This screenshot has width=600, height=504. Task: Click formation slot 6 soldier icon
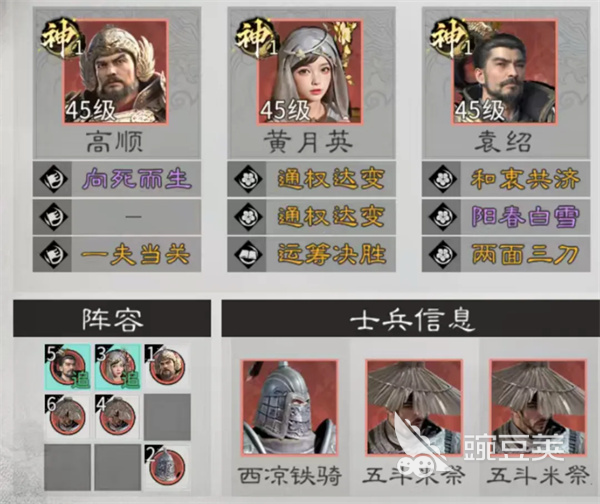pyautogui.click(x=67, y=417)
